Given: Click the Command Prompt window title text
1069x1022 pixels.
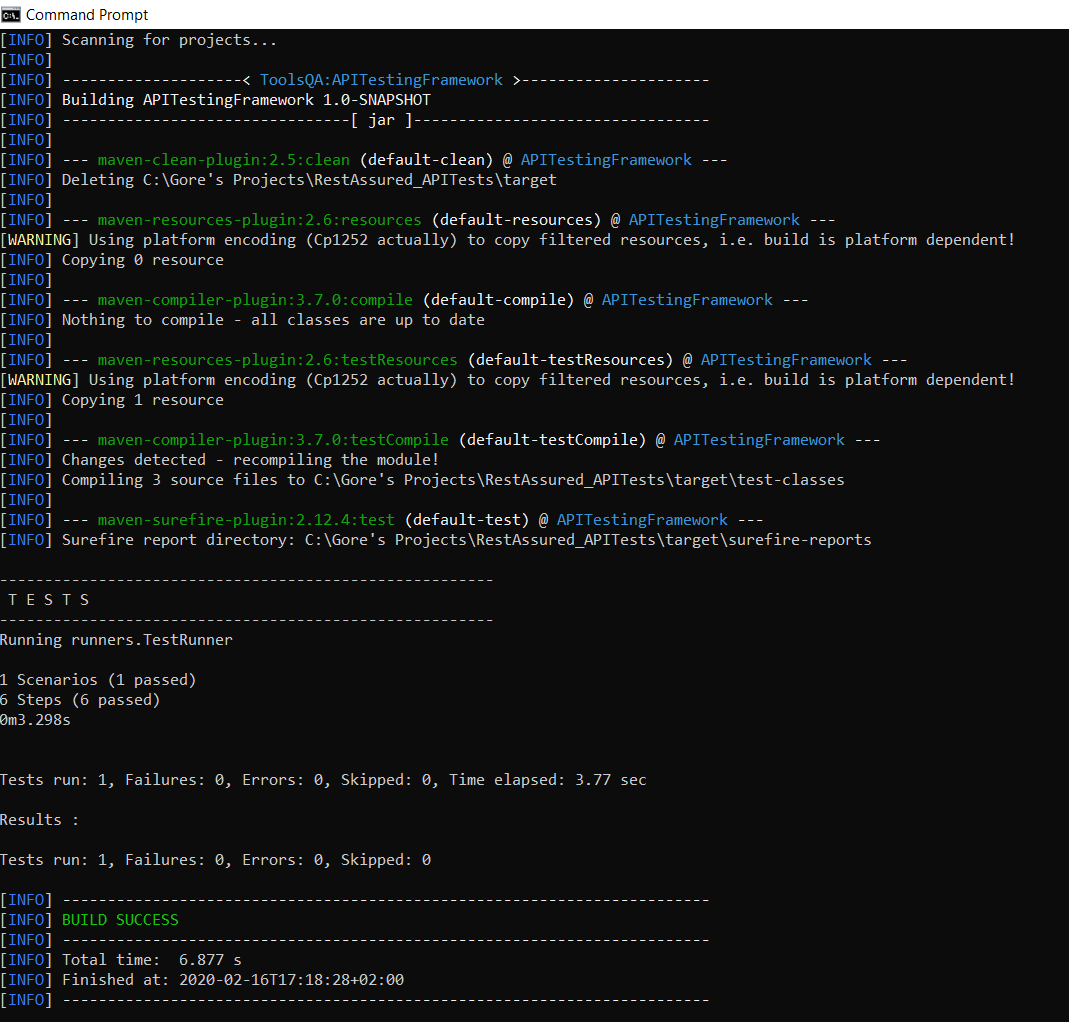Looking at the screenshot, I should [x=87, y=14].
